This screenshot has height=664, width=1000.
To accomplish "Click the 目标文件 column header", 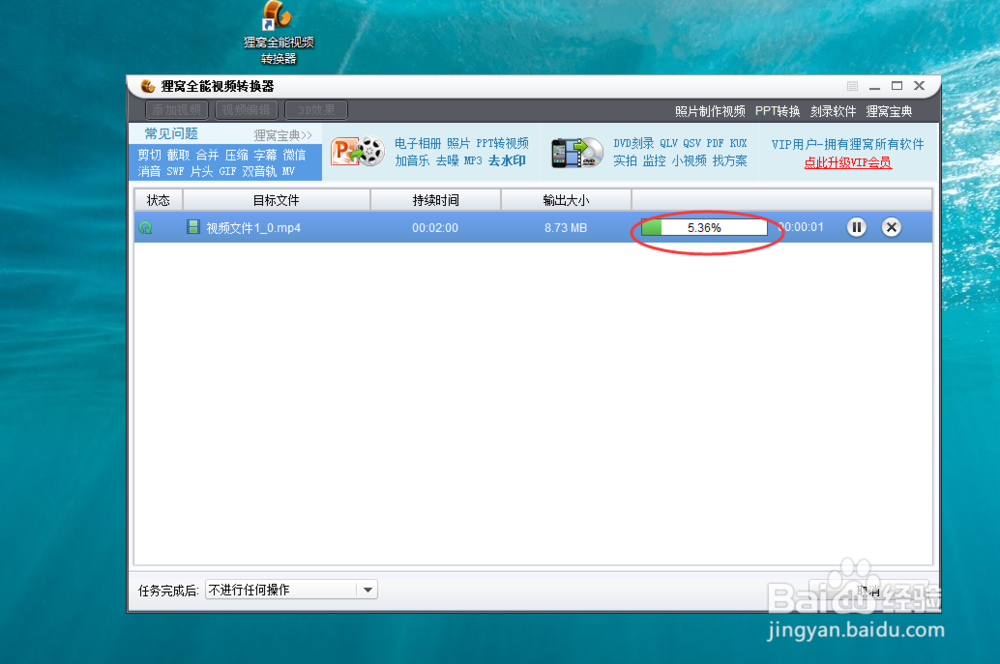I will (x=276, y=200).
